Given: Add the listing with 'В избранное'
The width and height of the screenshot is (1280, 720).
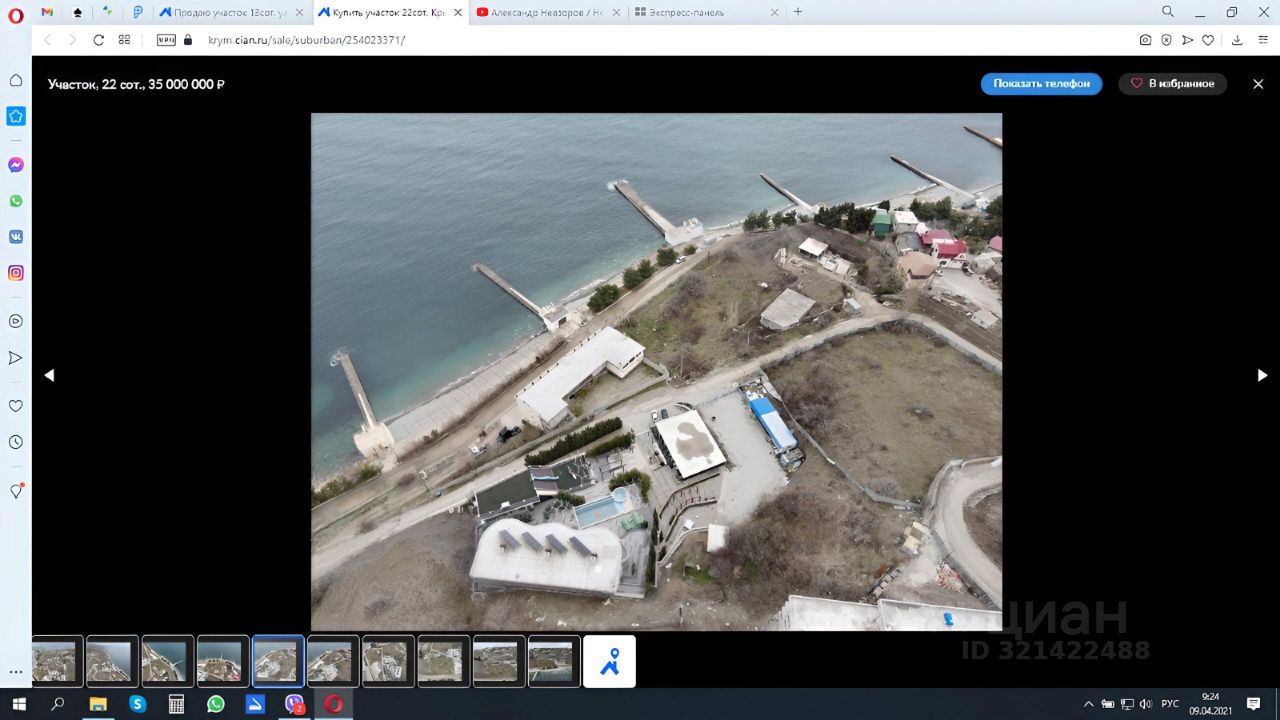Looking at the screenshot, I should coord(1173,84).
